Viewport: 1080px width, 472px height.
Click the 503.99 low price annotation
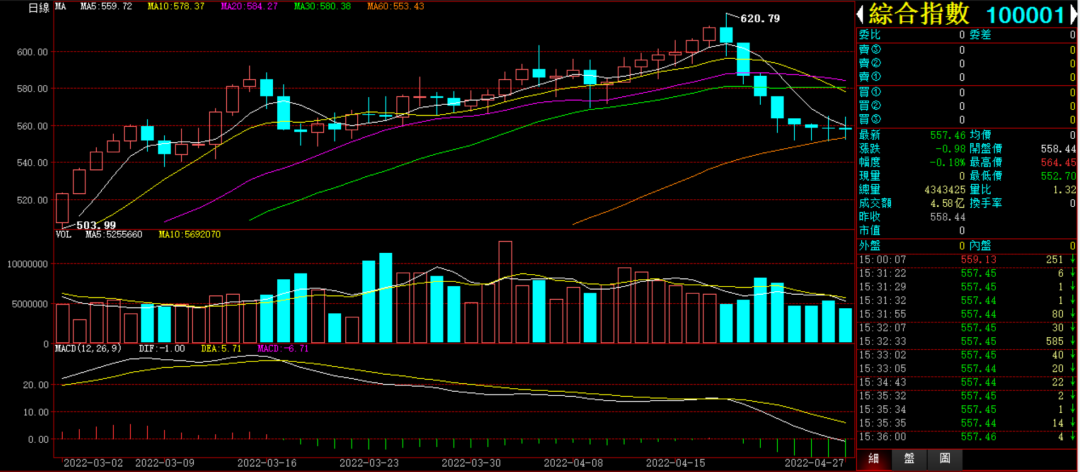(x=96, y=225)
